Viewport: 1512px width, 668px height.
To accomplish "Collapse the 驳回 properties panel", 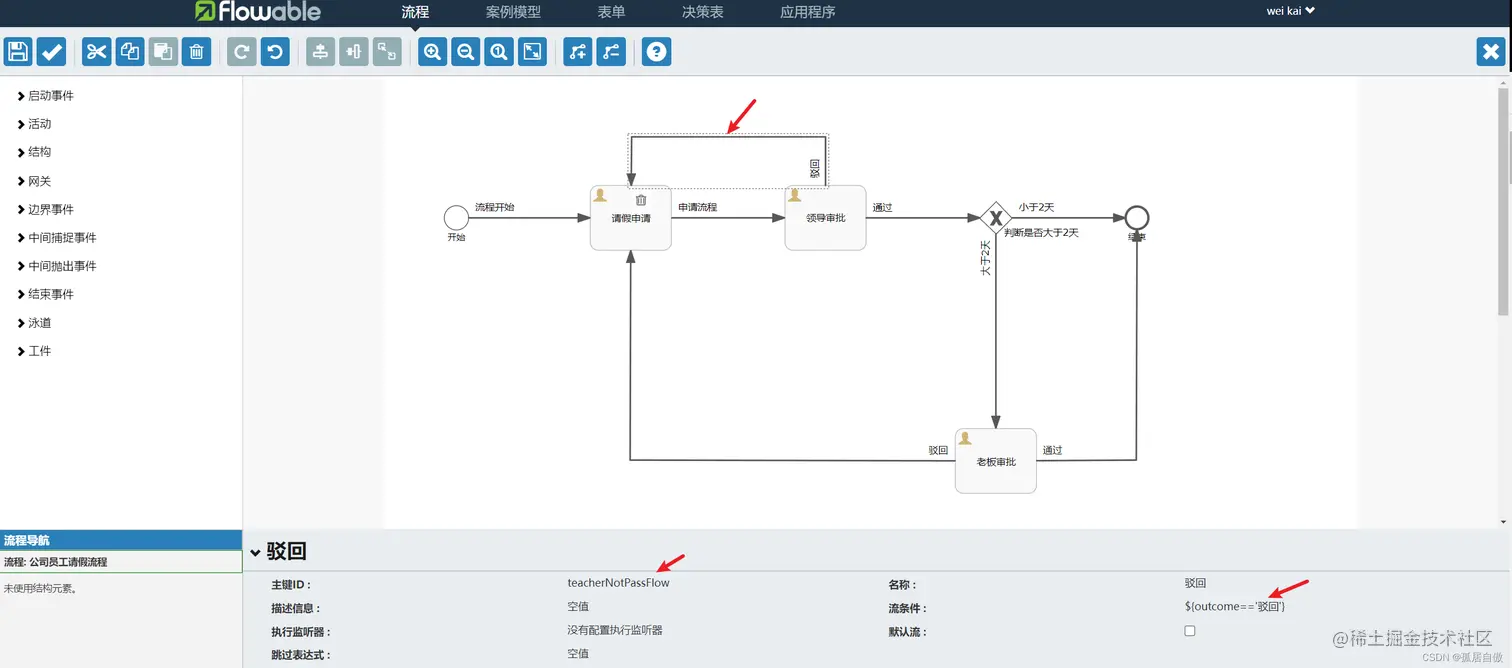I will [256, 552].
